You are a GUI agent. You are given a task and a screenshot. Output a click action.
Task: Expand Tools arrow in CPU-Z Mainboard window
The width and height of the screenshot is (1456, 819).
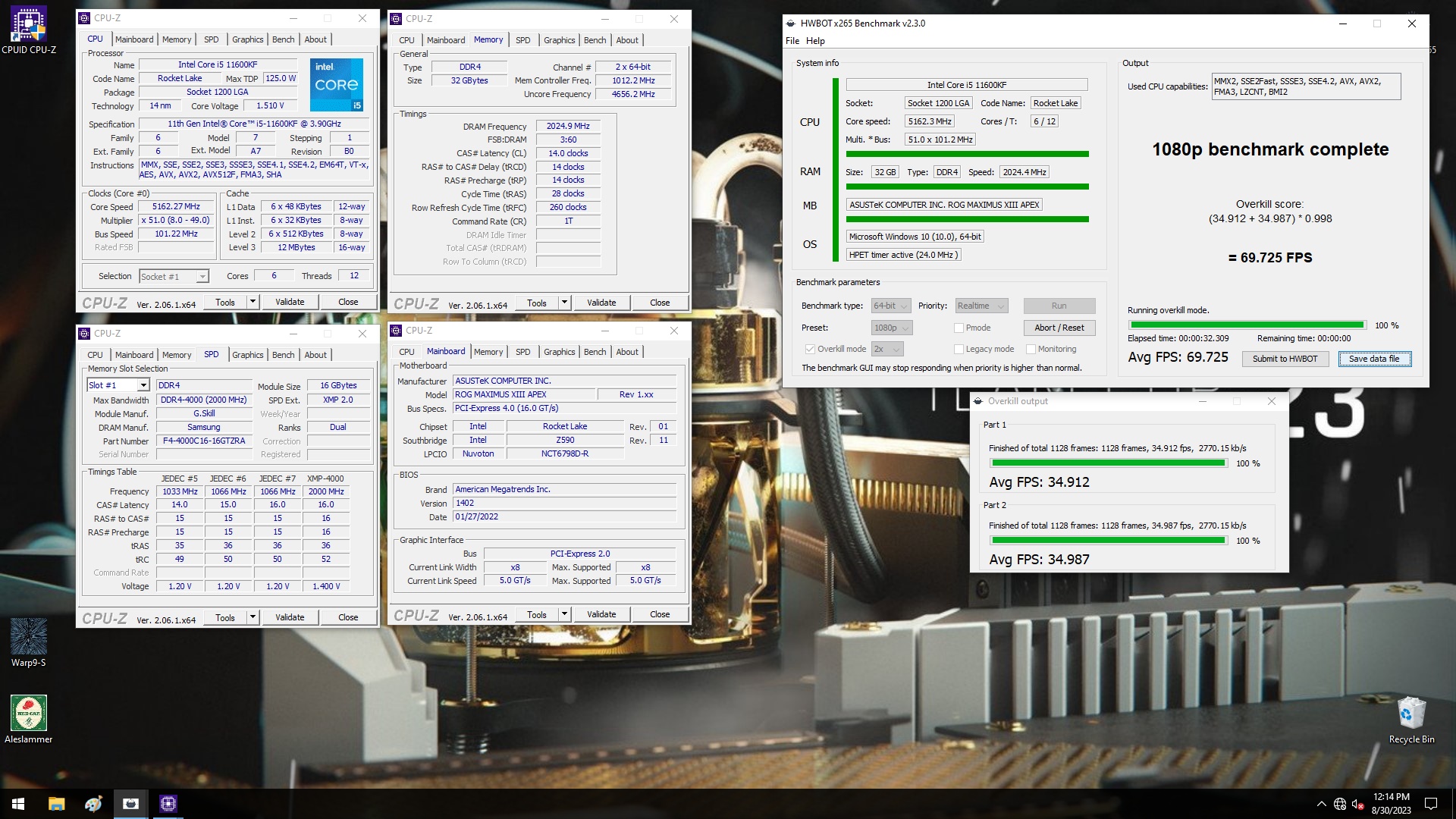pos(564,614)
